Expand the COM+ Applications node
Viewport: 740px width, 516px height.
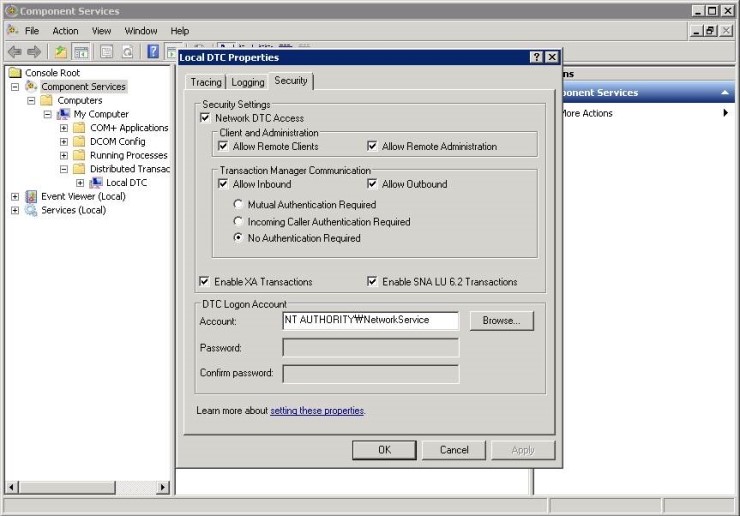coord(64,127)
